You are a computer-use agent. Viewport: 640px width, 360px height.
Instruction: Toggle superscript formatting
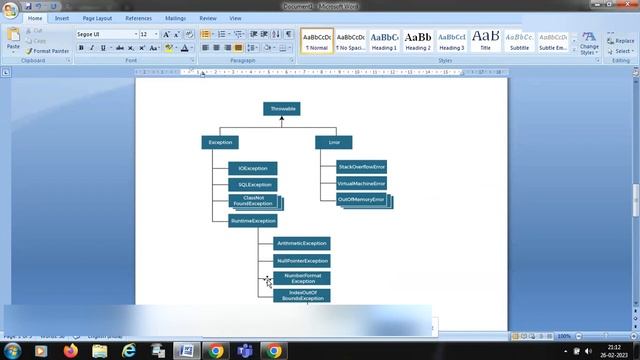142,48
